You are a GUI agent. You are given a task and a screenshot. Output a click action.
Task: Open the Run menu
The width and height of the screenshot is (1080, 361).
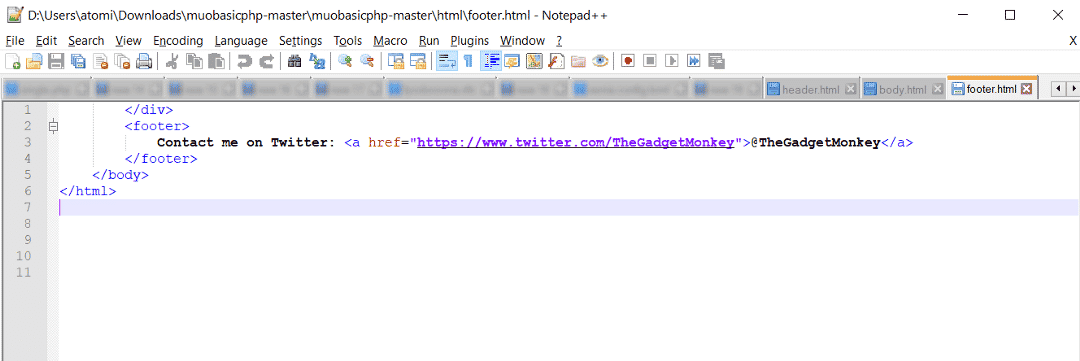click(x=429, y=41)
